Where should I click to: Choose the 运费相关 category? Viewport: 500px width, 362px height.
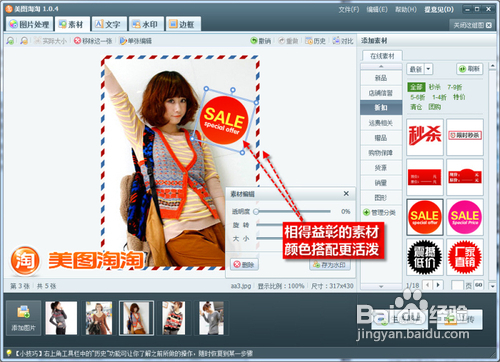pos(381,123)
